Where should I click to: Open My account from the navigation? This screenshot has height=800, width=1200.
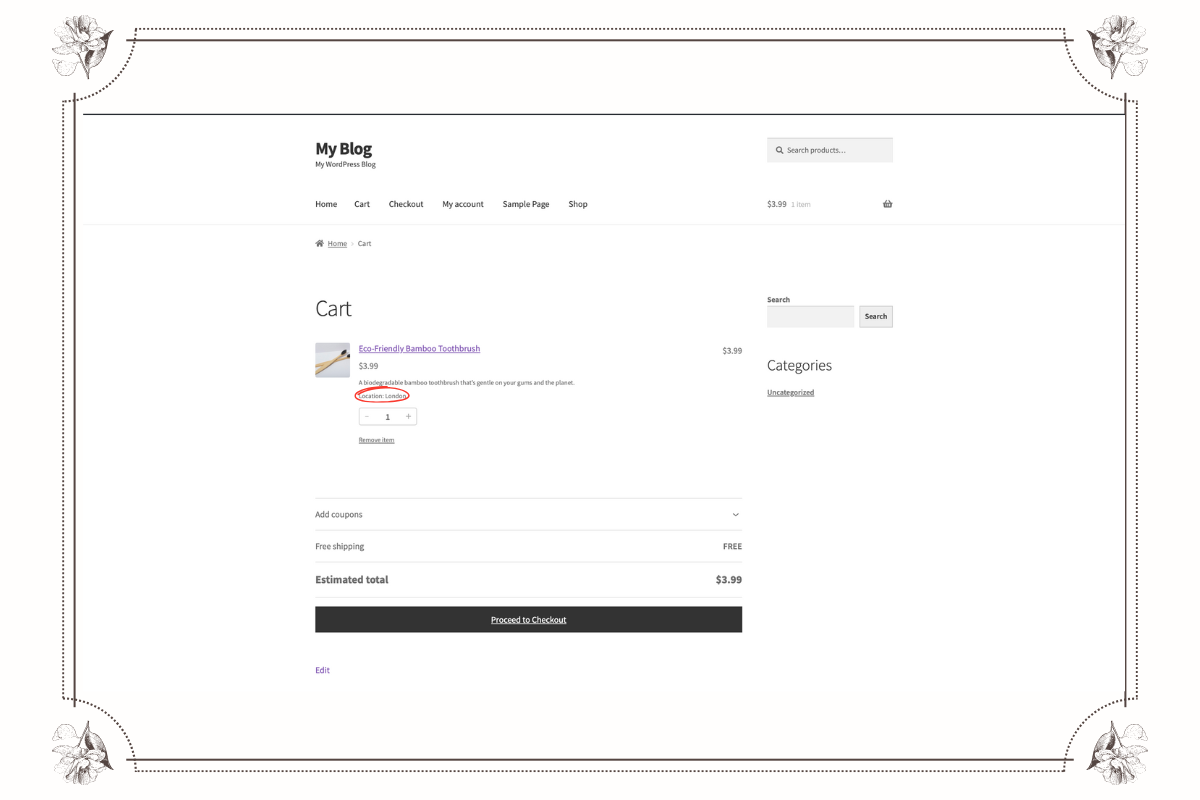point(463,203)
